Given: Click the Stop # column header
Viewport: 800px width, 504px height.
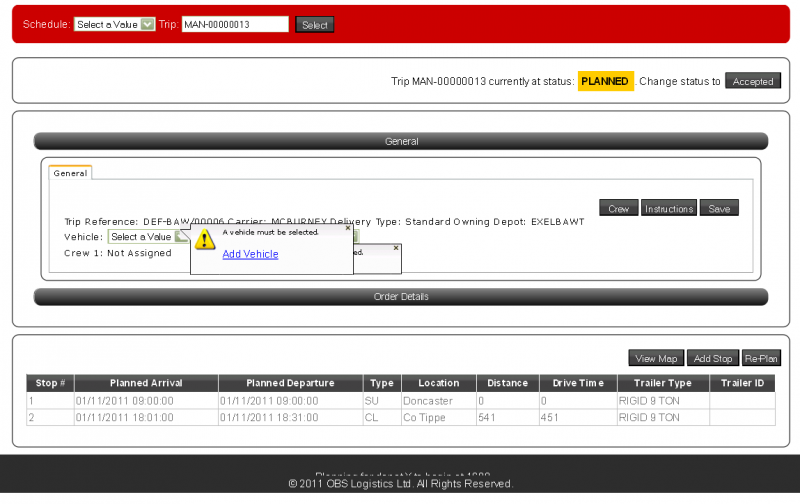Looking at the screenshot, I should [51, 383].
